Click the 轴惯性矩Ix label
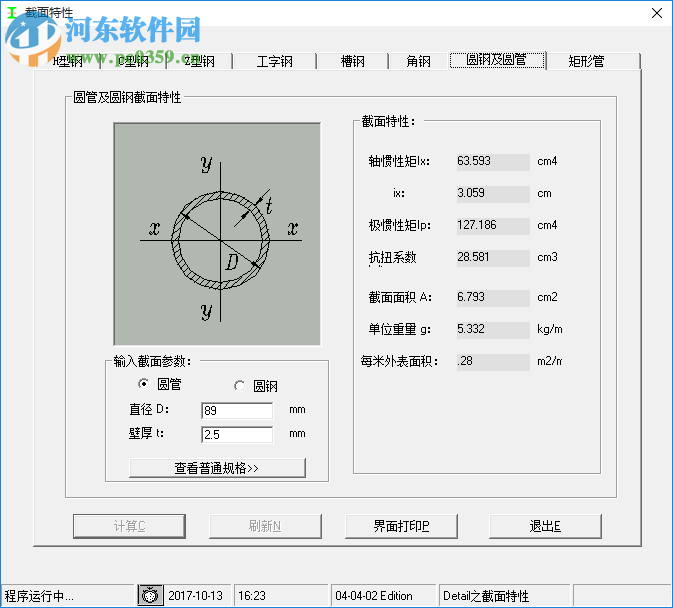 click(399, 161)
